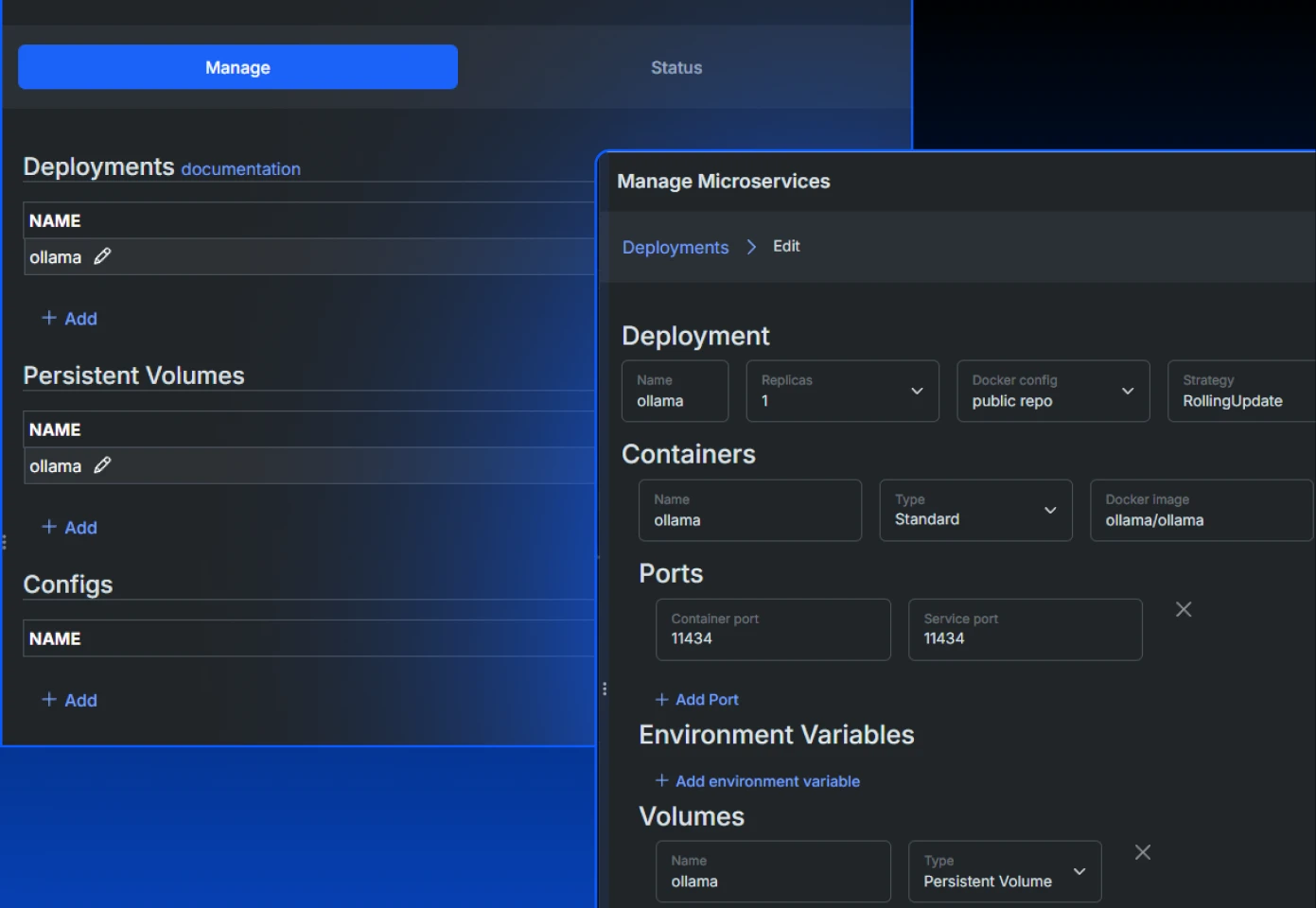
Task: Click the Deployment Name field
Action: click(x=676, y=391)
